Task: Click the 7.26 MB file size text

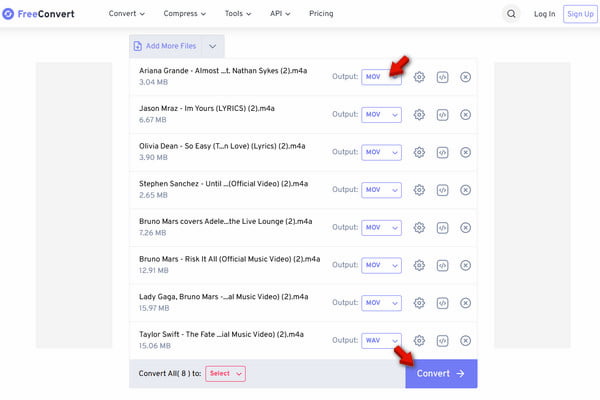Action: [x=152, y=233]
